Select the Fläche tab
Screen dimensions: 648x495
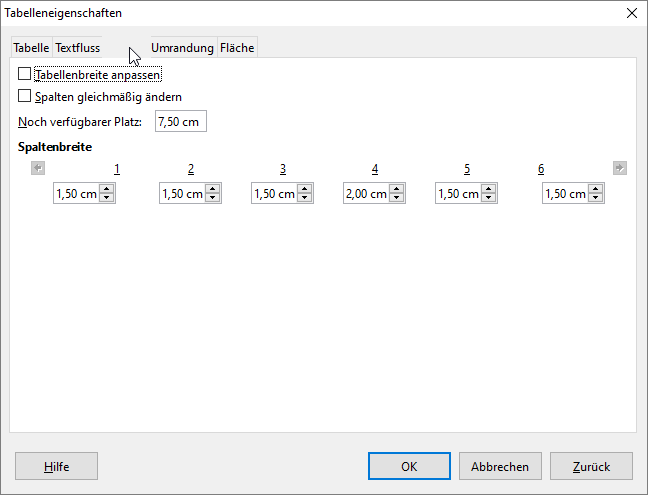pyautogui.click(x=237, y=48)
